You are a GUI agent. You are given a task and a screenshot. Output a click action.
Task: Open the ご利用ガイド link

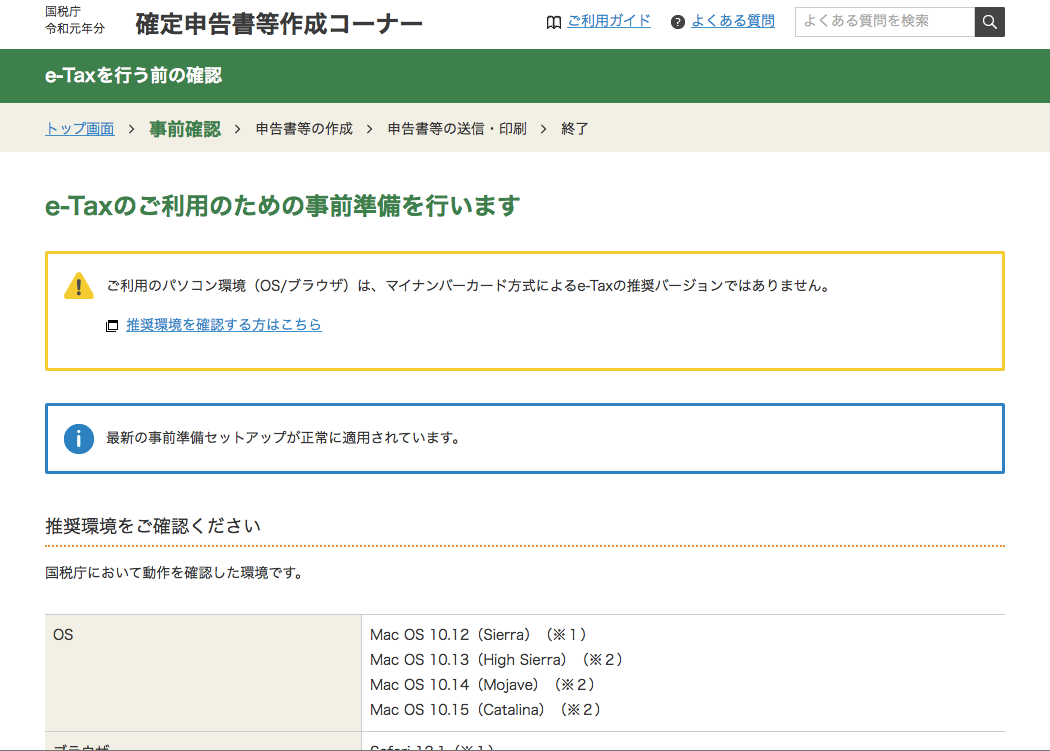click(x=609, y=20)
